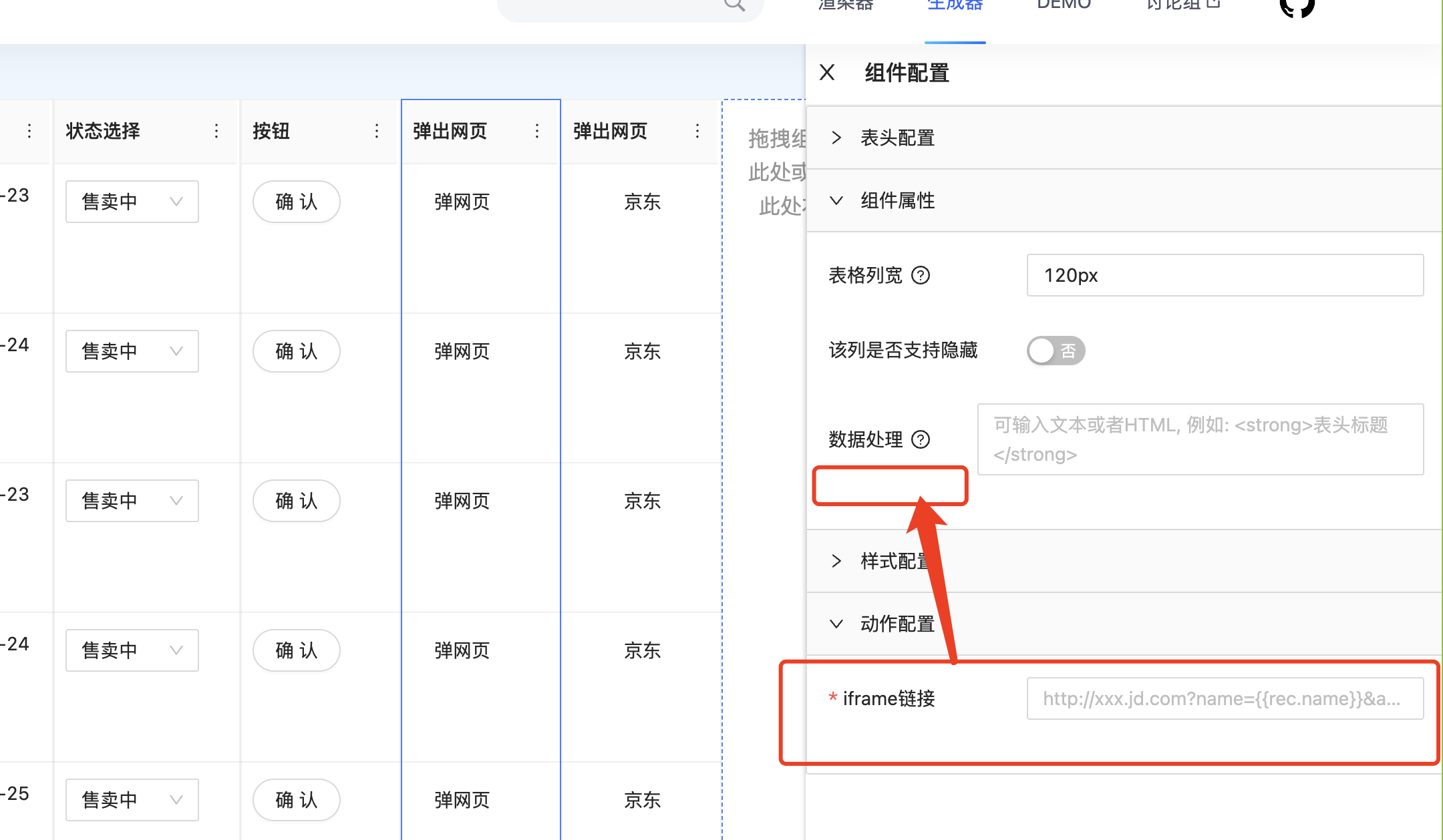This screenshot has height=840, width=1443.
Task: Click the help icon beside 表格列宽
Action: tap(921, 275)
